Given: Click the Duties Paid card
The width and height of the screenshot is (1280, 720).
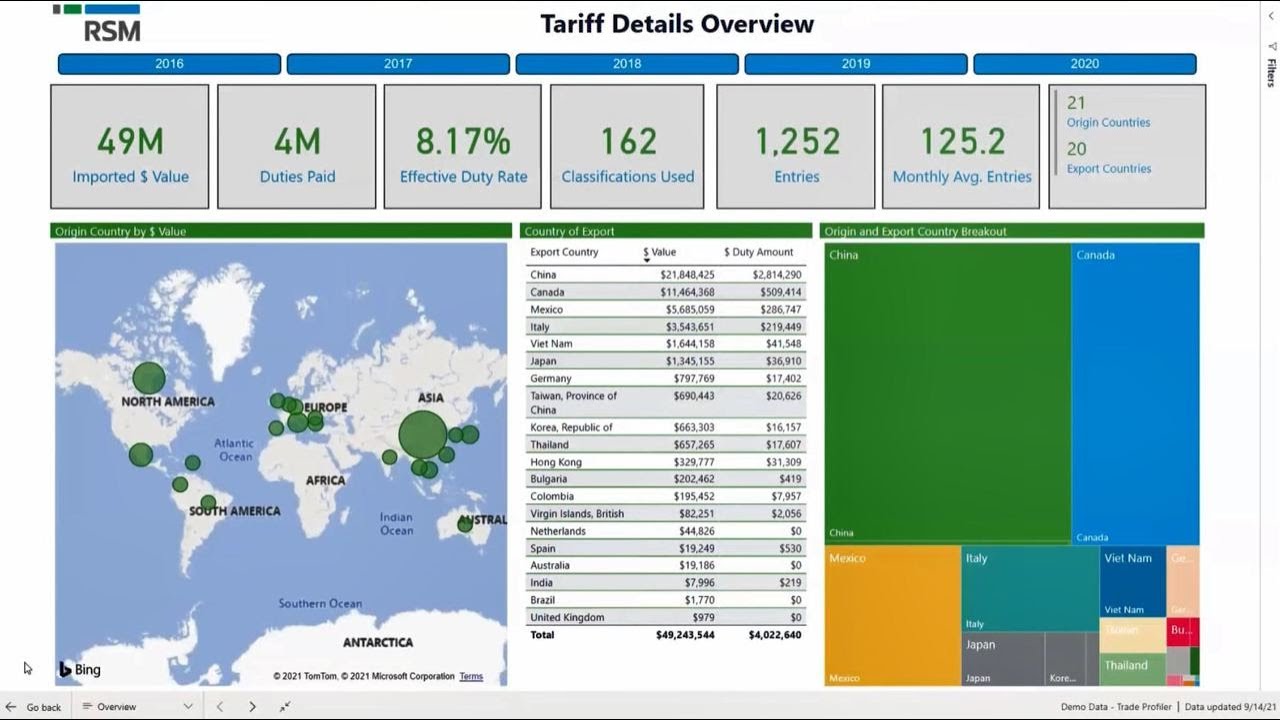Looking at the screenshot, I should 297,146.
